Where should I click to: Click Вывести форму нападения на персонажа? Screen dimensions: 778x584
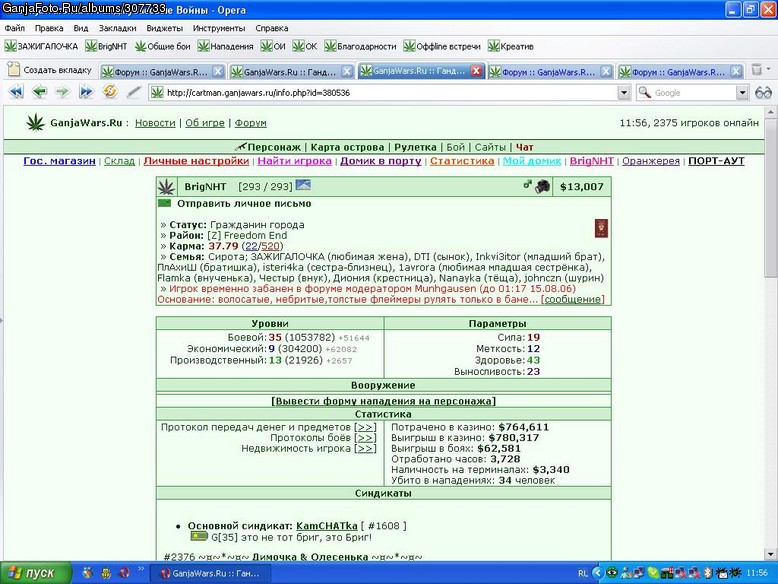tap(384, 401)
